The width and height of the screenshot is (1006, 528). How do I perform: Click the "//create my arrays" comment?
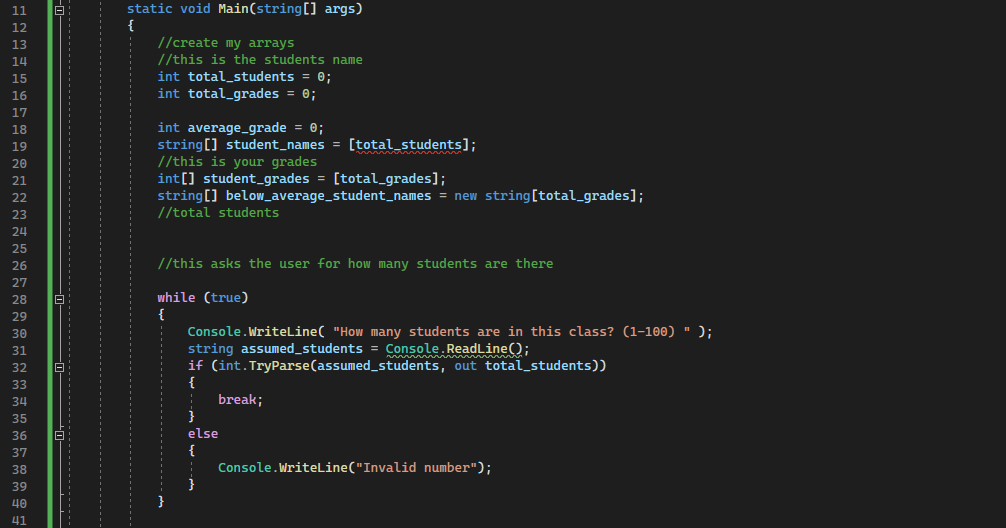click(226, 43)
